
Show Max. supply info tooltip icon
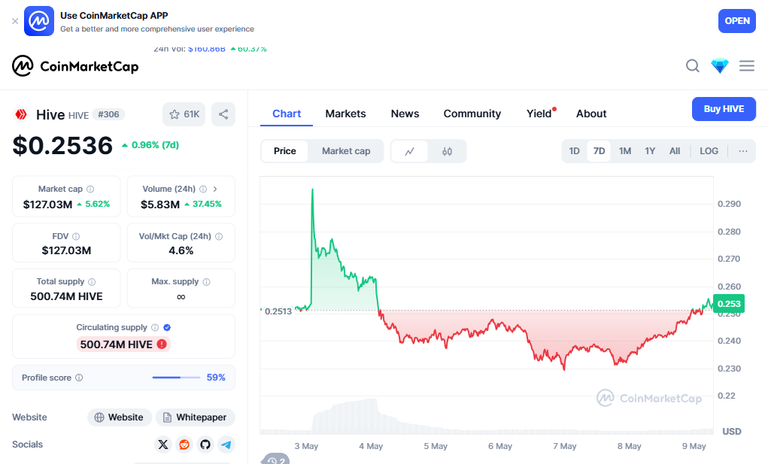pos(206,282)
